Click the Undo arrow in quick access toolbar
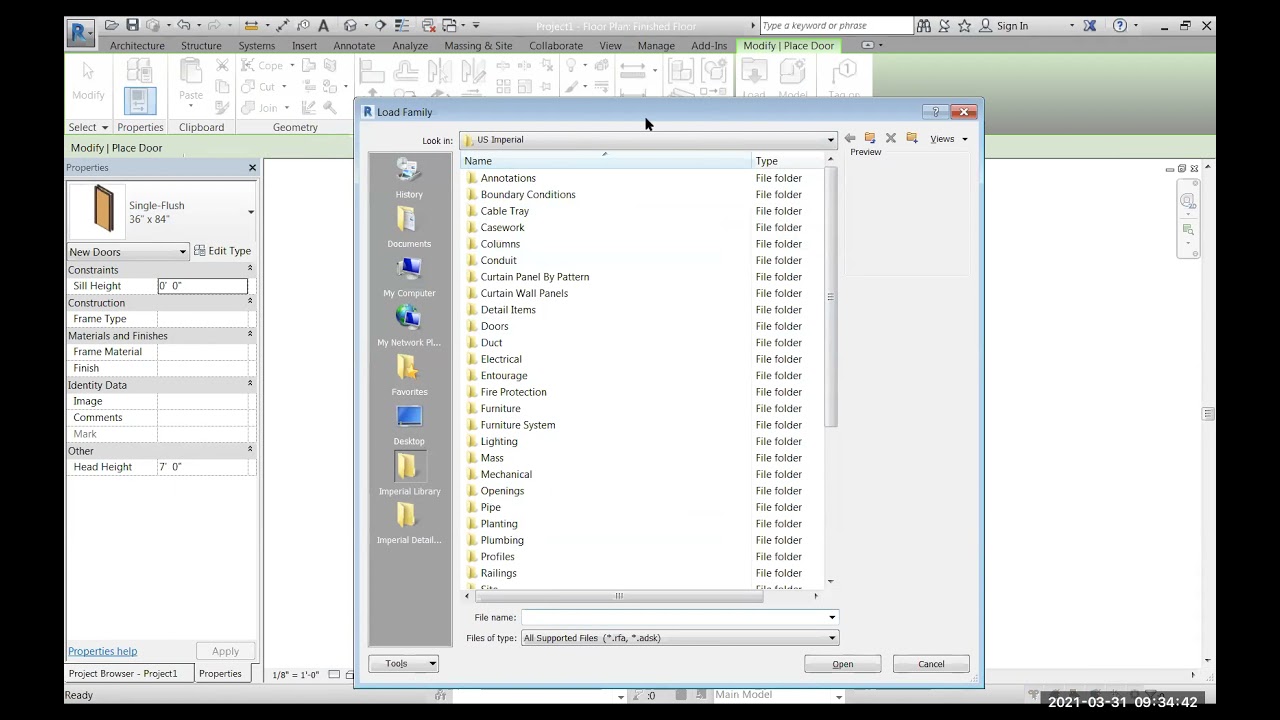This screenshot has height=720, width=1280. tap(183, 25)
